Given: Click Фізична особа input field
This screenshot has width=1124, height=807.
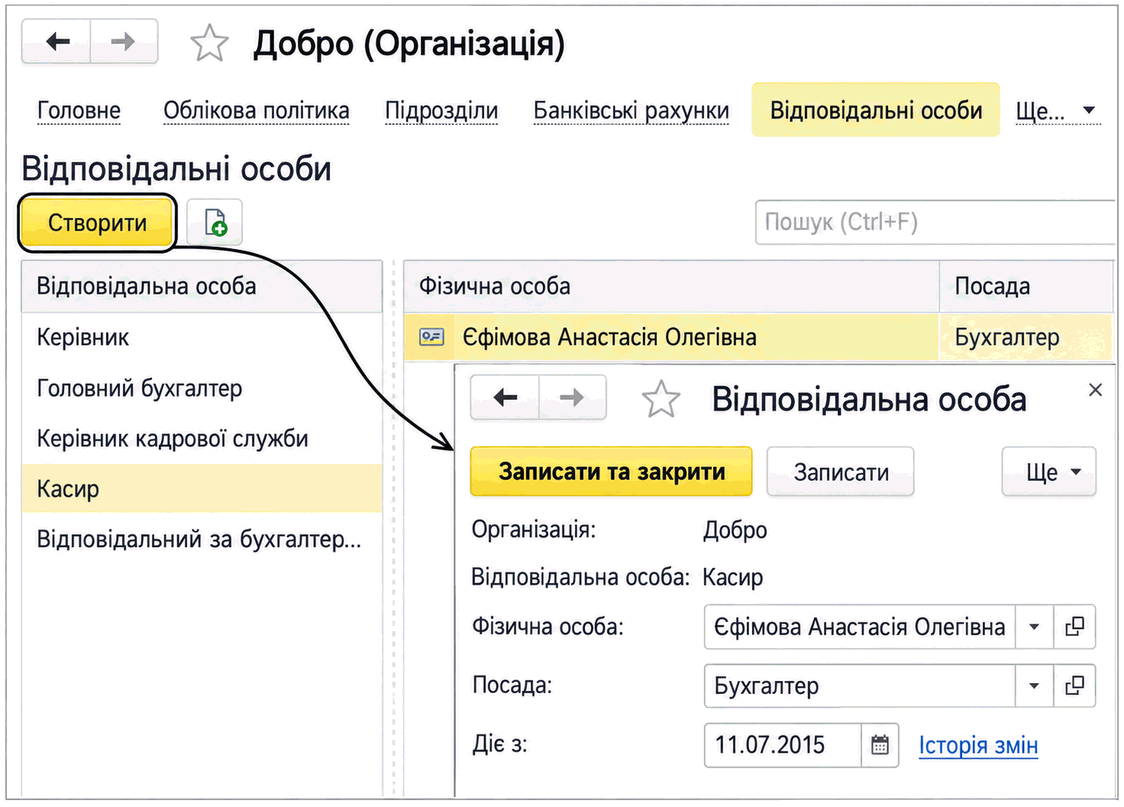Looking at the screenshot, I should (x=859, y=627).
